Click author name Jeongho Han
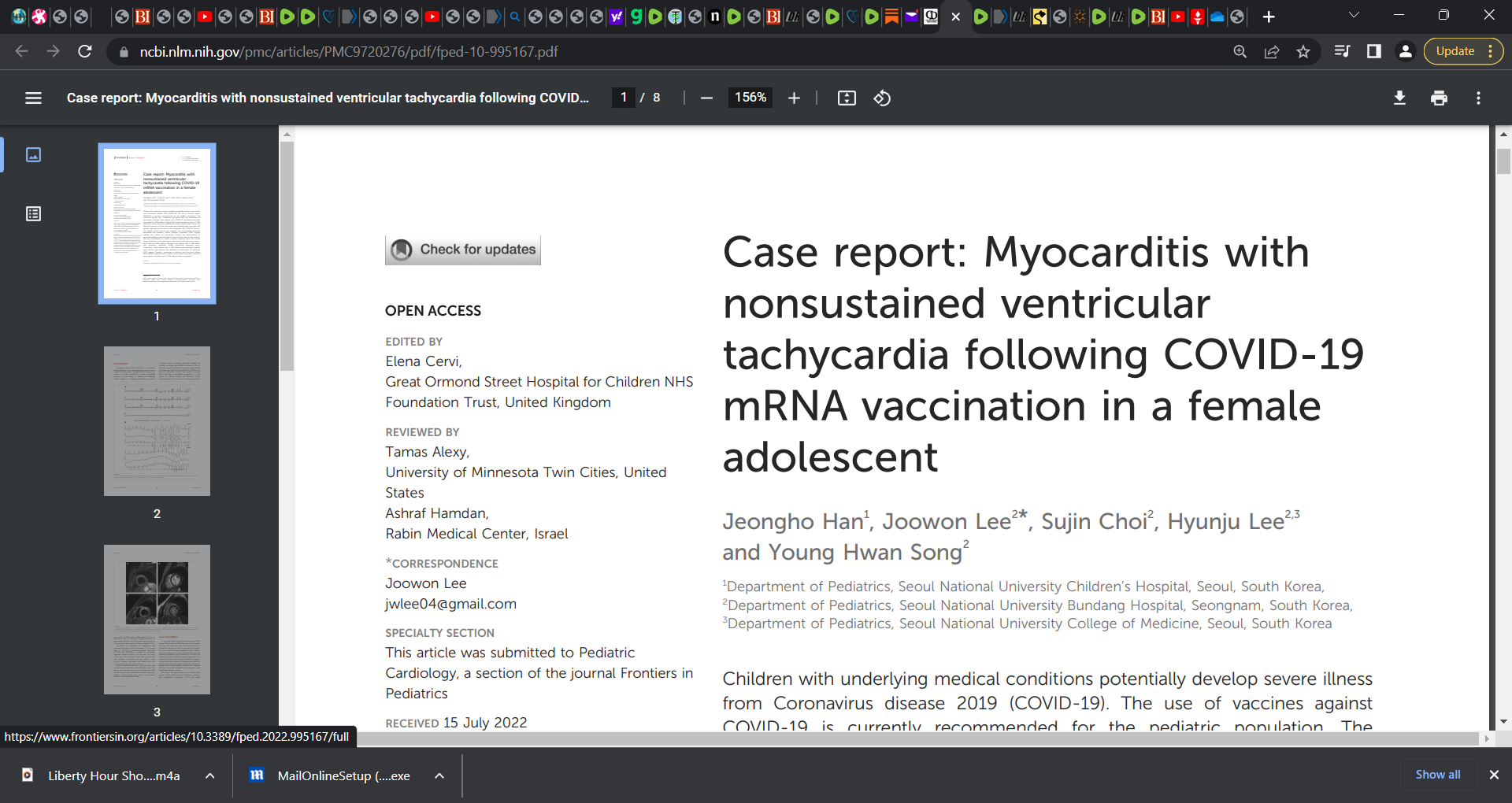Viewport: 1512px width, 803px height. click(793, 521)
